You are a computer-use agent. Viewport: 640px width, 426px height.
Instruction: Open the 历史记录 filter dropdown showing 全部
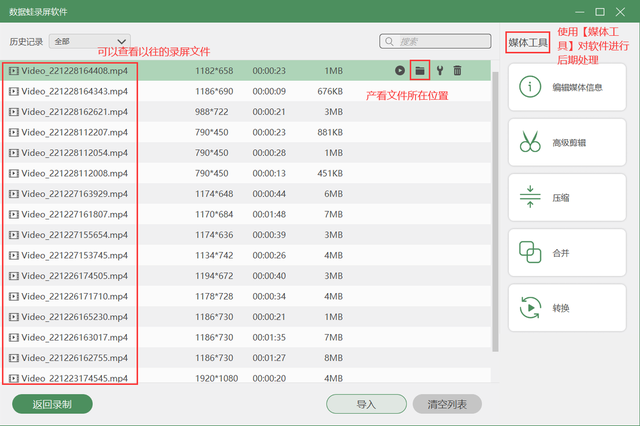pos(90,41)
